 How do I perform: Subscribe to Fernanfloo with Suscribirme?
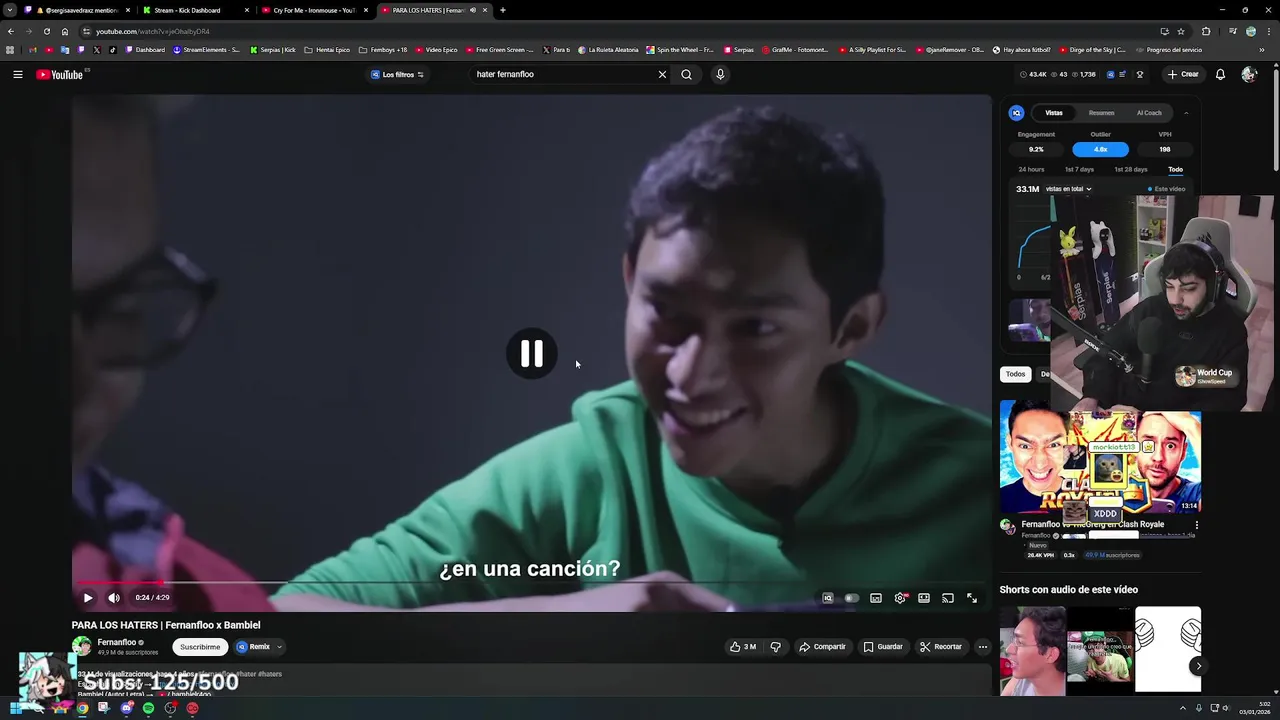(x=200, y=647)
